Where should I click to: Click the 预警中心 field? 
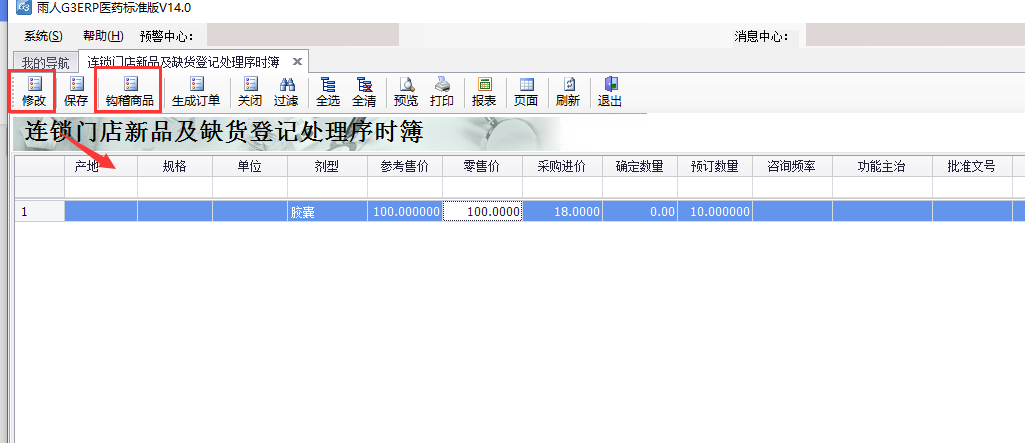pyautogui.click(x=303, y=35)
